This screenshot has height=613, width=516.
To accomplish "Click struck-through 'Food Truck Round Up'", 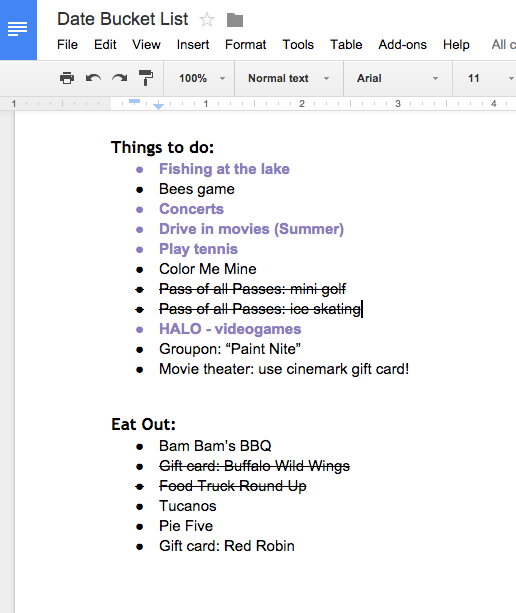I will (233, 486).
